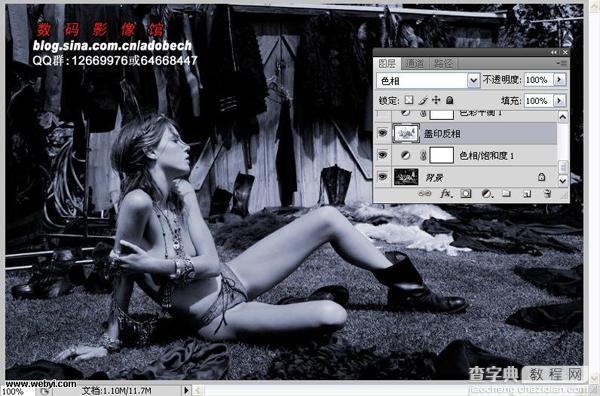Click the 背景 layer thumbnail

coord(406,177)
